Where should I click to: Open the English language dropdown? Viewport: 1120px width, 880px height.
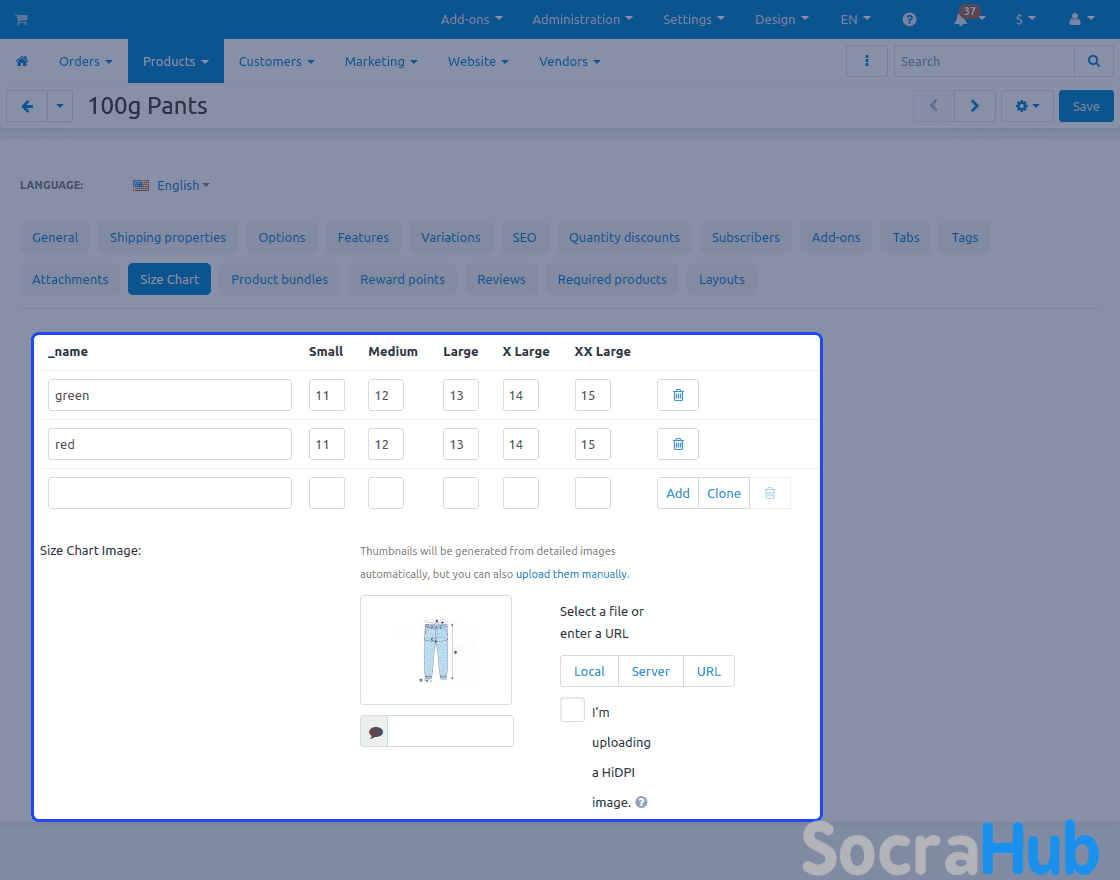point(171,186)
